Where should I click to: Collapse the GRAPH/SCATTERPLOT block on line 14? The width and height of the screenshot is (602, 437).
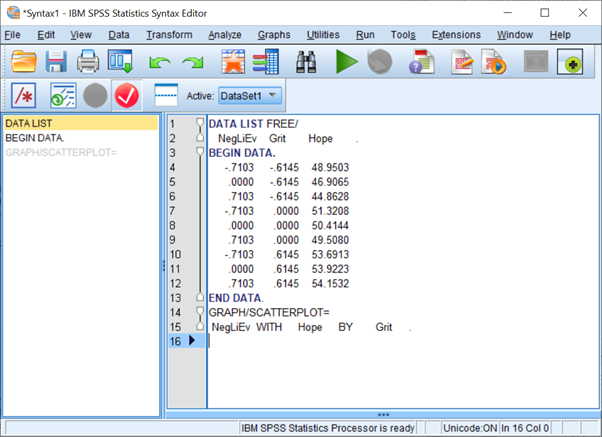[x=200, y=312]
